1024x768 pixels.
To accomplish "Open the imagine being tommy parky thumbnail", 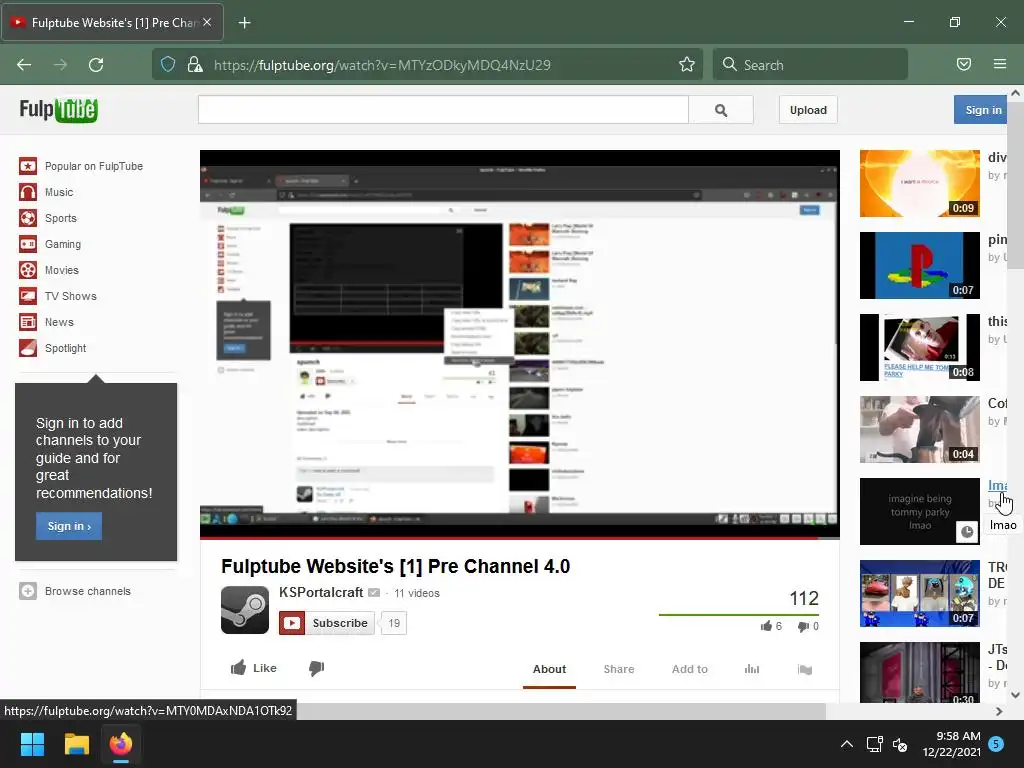I will click(920, 511).
